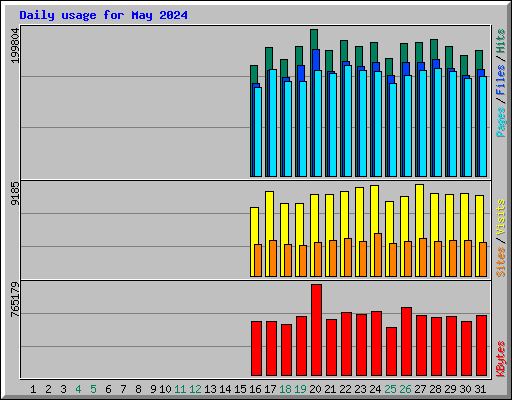The height and width of the screenshot is (400, 512).
Task: Select the yellow Visits bar for day 27
Action: (418, 211)
